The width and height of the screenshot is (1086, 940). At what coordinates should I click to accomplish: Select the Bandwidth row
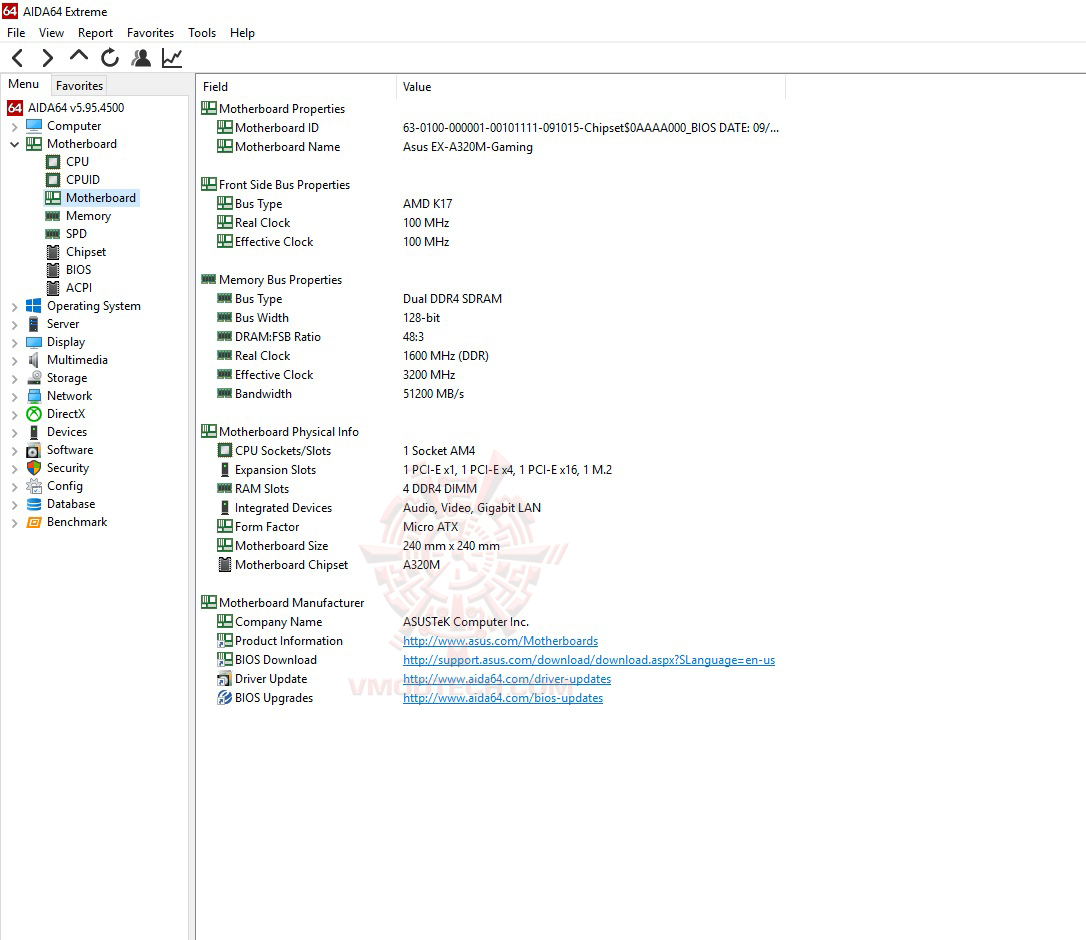[492, 393]
